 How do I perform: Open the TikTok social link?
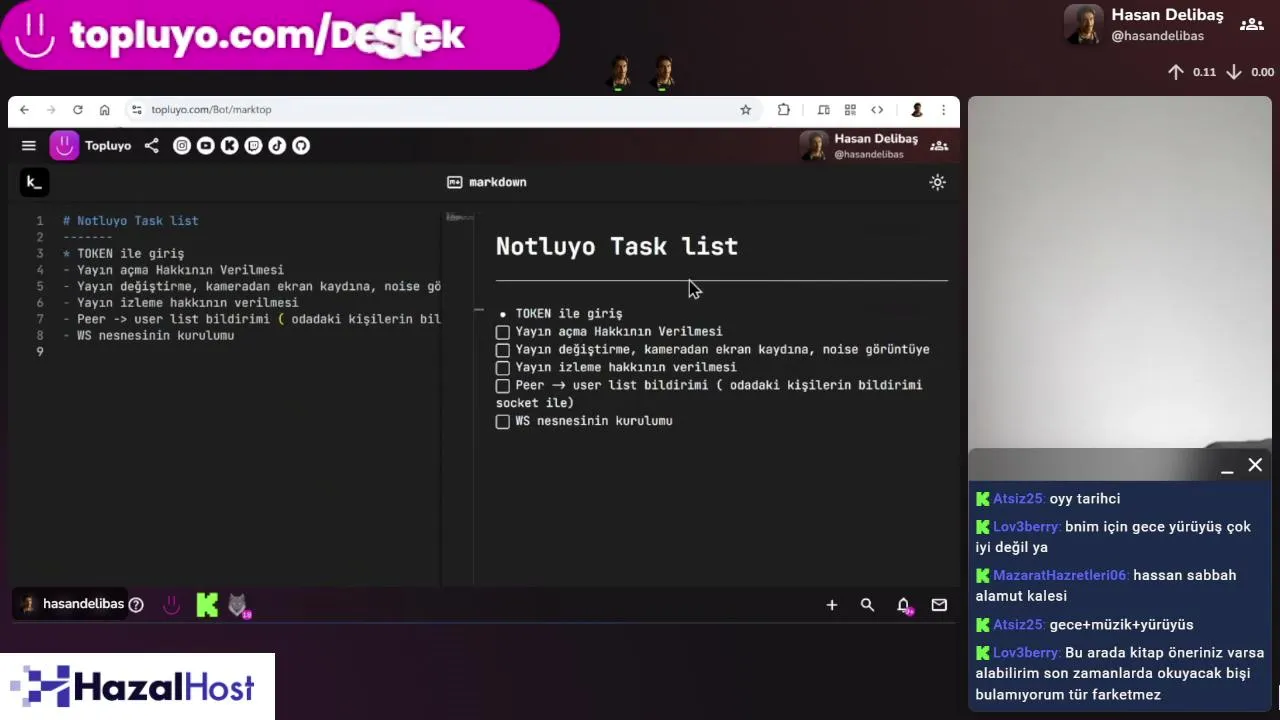click(277, 146)
